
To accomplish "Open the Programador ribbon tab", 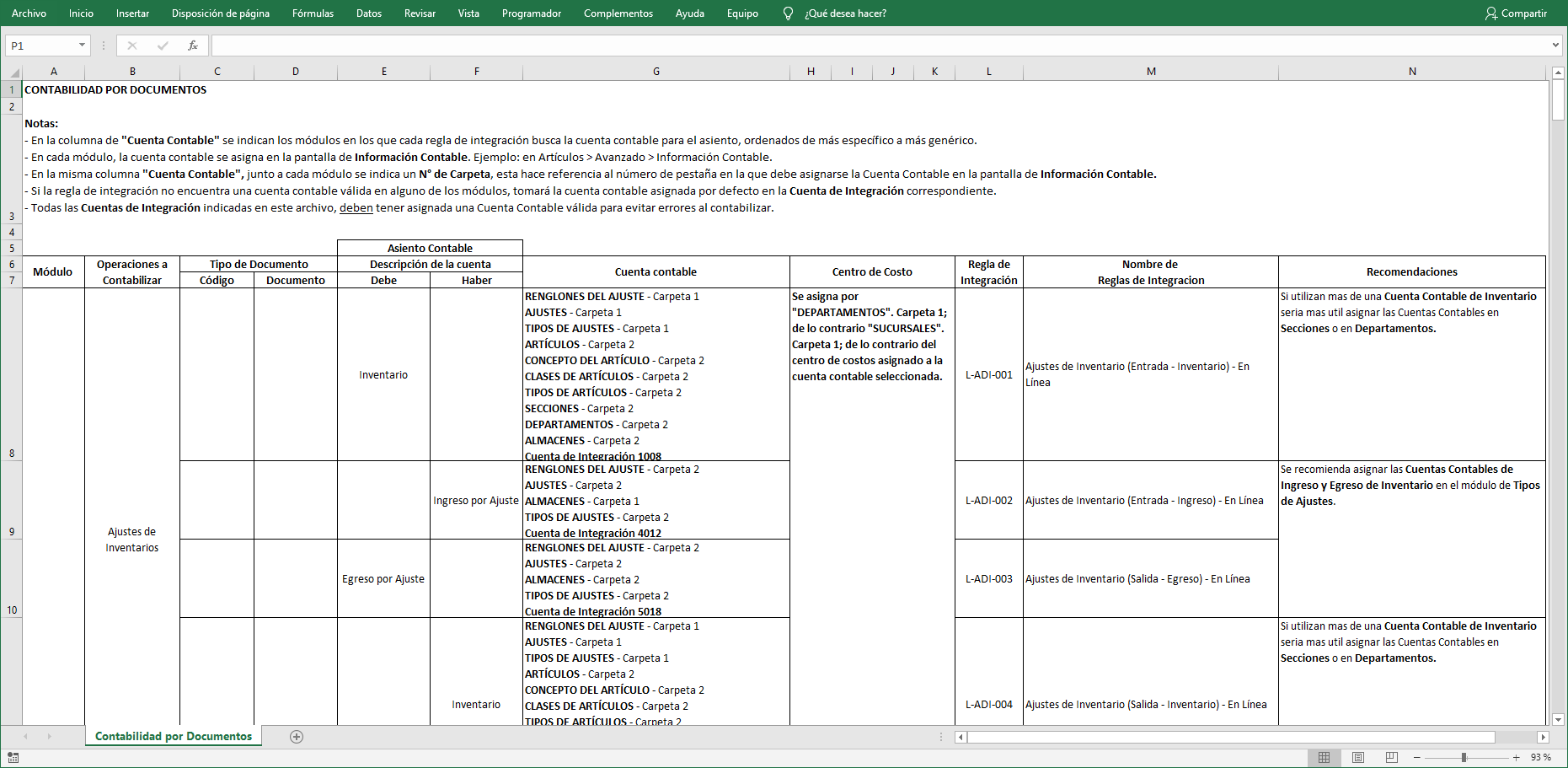I will (x=531, y=13).
